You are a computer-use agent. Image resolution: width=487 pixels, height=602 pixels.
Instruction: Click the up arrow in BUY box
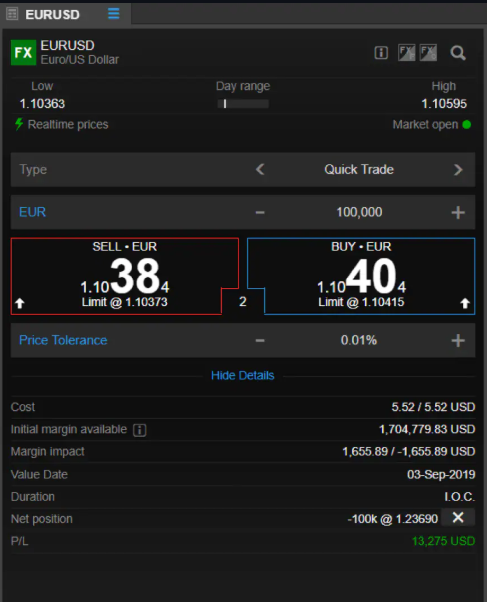(465, 303)
